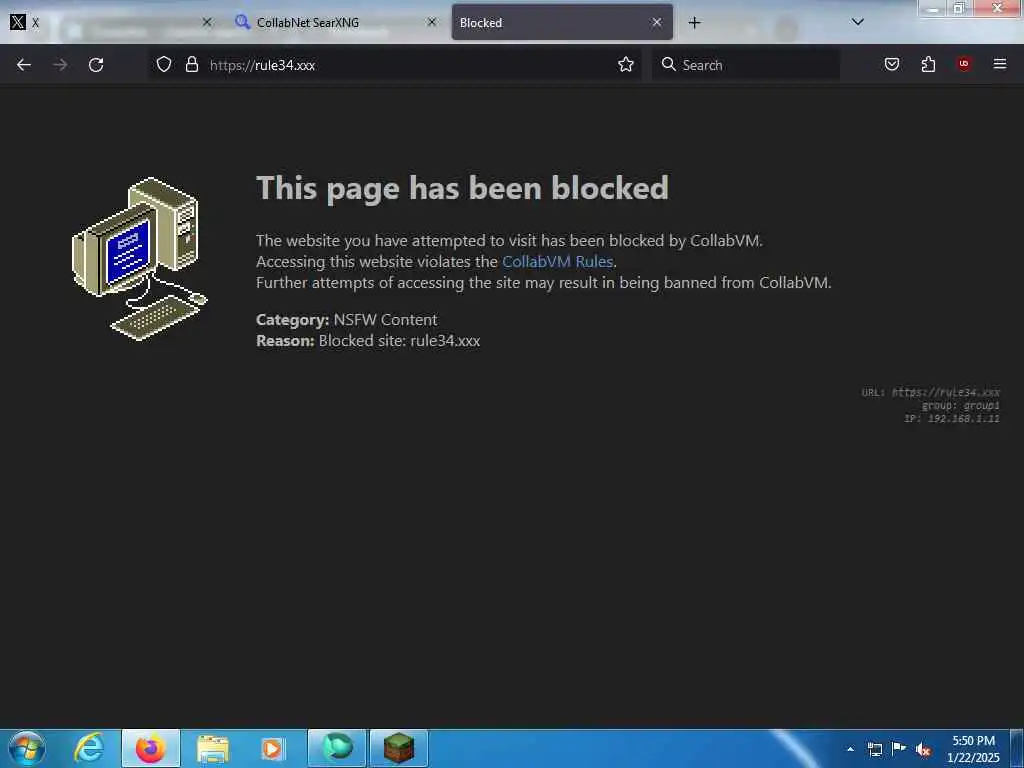This screenshot has width=1024, height=768.
Task: Open a new tab with plus button
Action: [694, 23]
